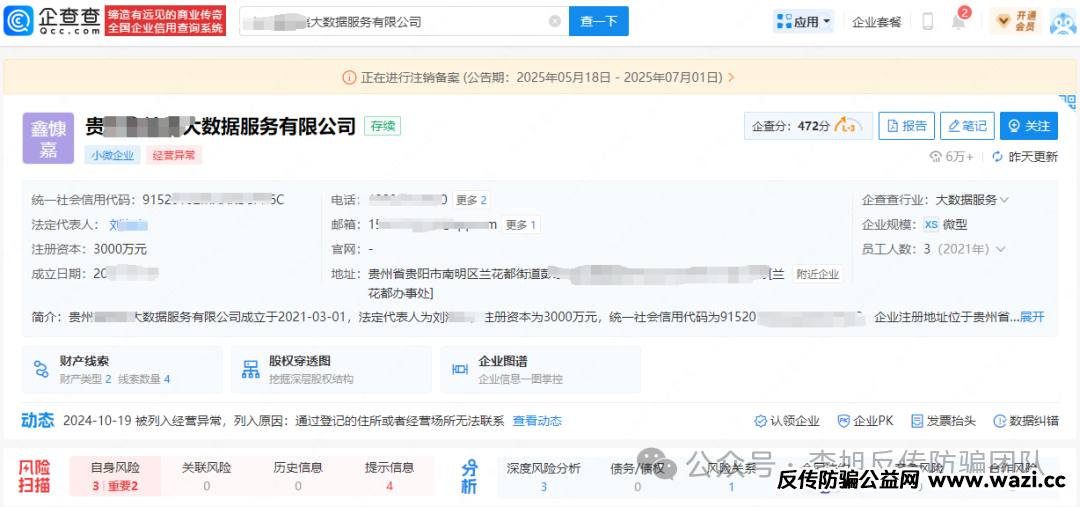Screen dimensions: 1080x507
Task: Open the mobile phone app icon
Action: click(927, 21)
